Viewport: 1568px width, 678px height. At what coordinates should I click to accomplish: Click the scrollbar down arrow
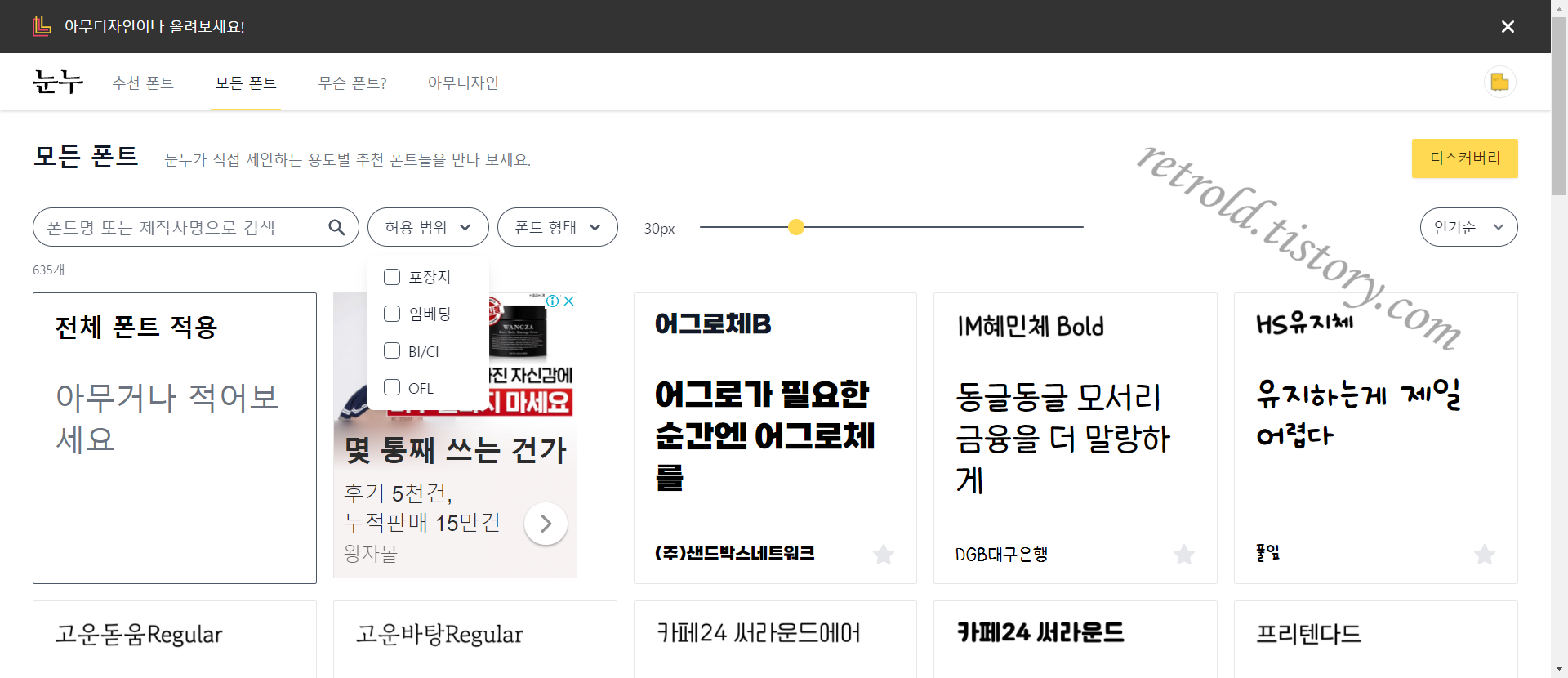point(1559,670)
